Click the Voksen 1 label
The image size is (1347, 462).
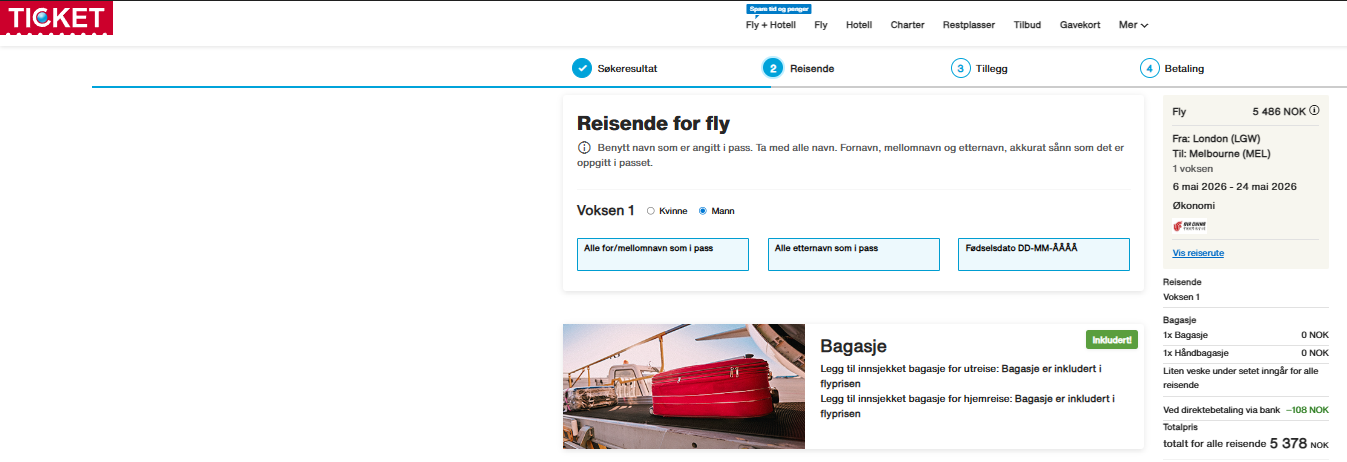606,211
